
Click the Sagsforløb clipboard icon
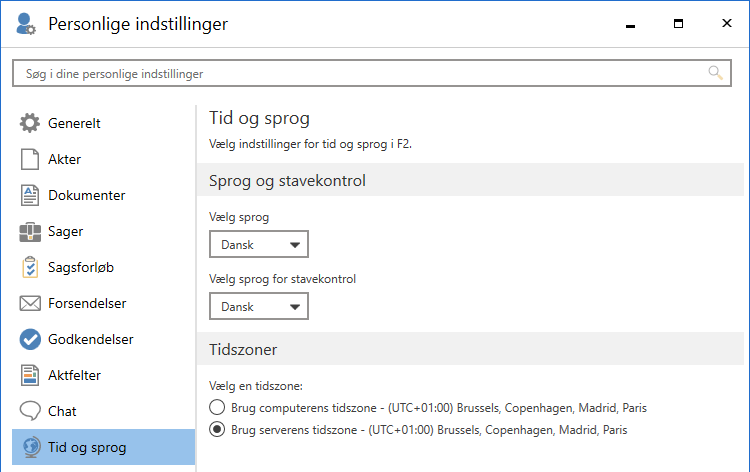[30, 267]
